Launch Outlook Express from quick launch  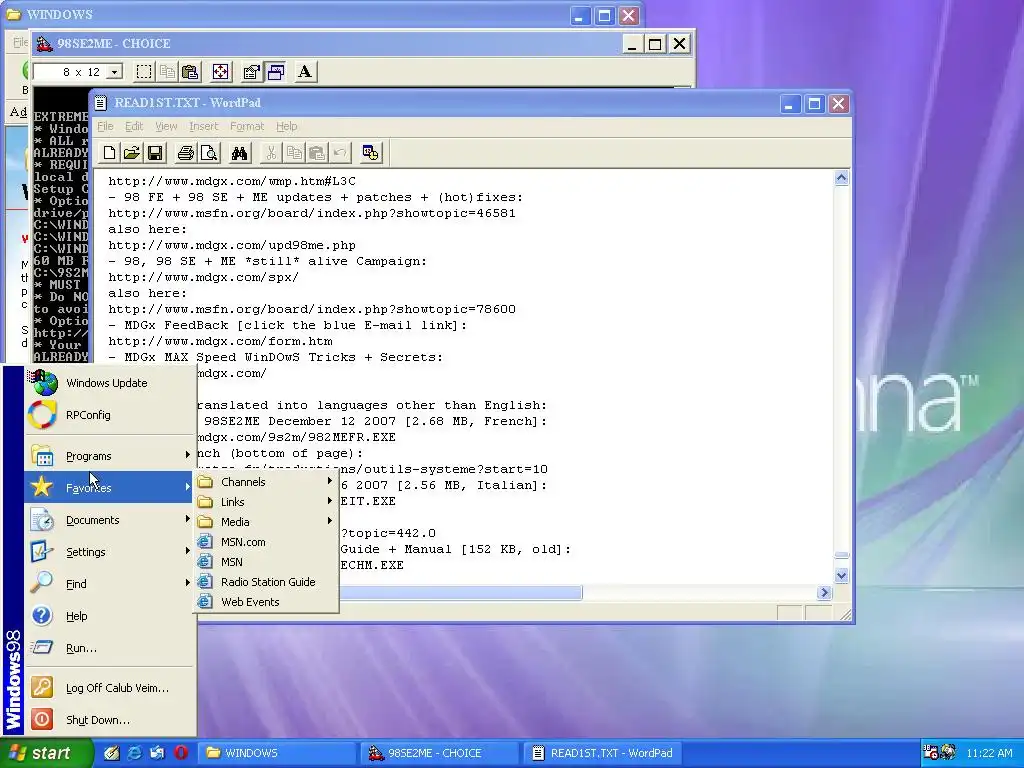tap(157, 753)
